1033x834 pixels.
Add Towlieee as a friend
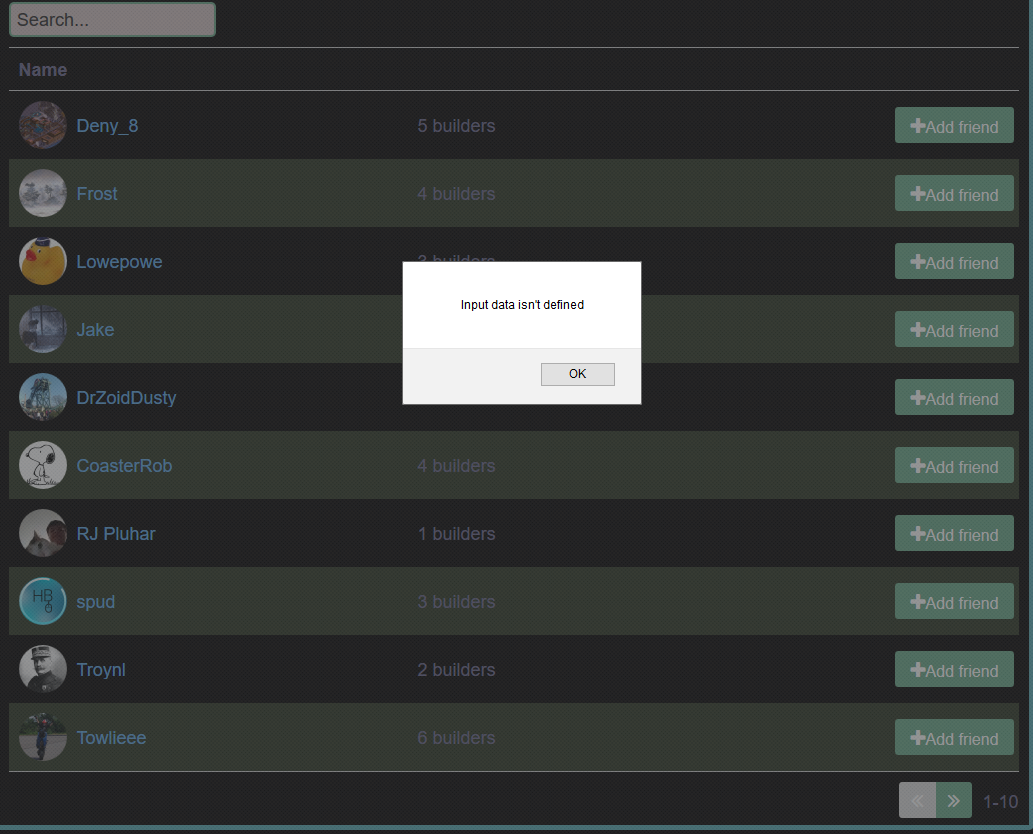[x=953, y=737]
